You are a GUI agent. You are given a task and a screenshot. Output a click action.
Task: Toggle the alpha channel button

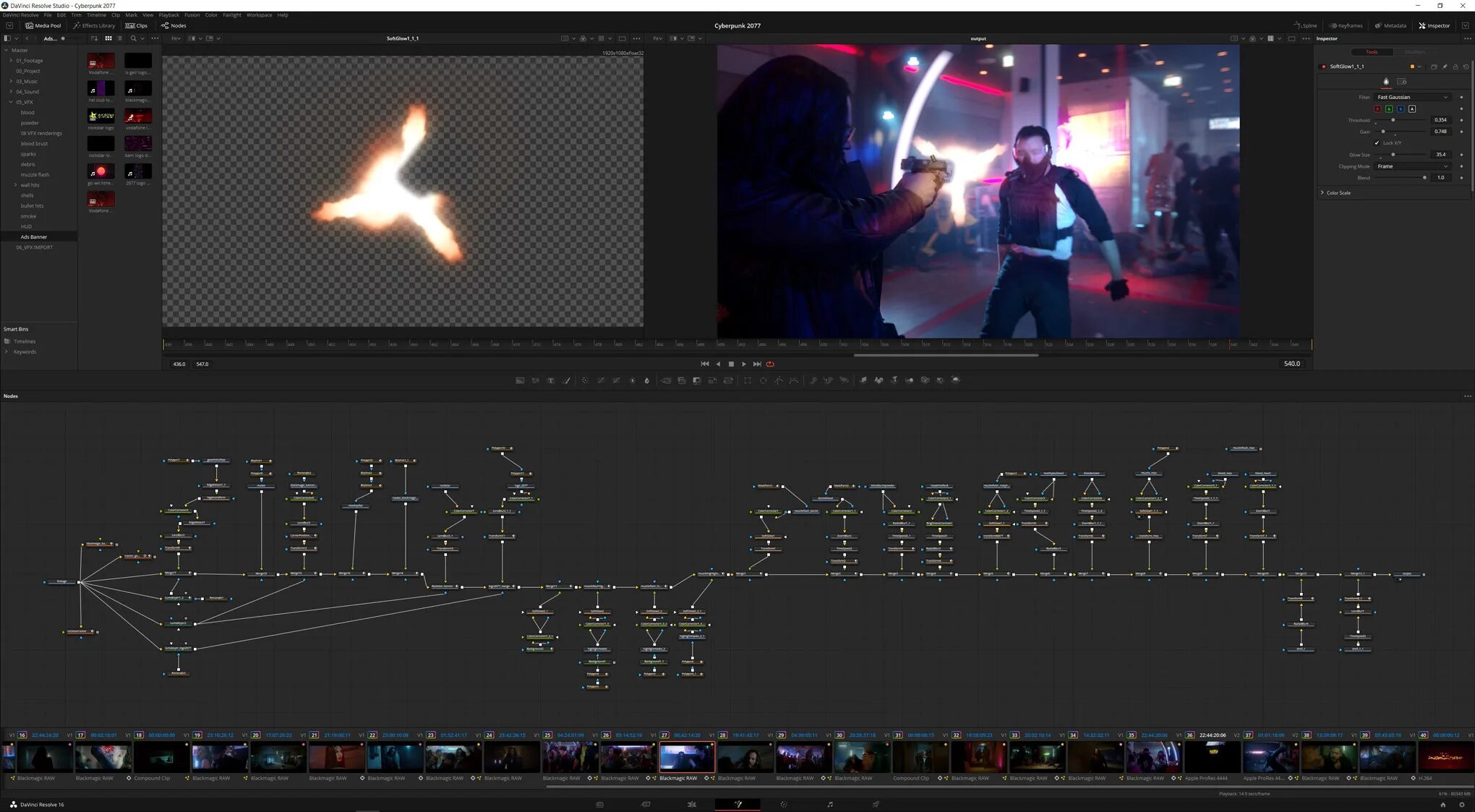(x=1412, y=109)
